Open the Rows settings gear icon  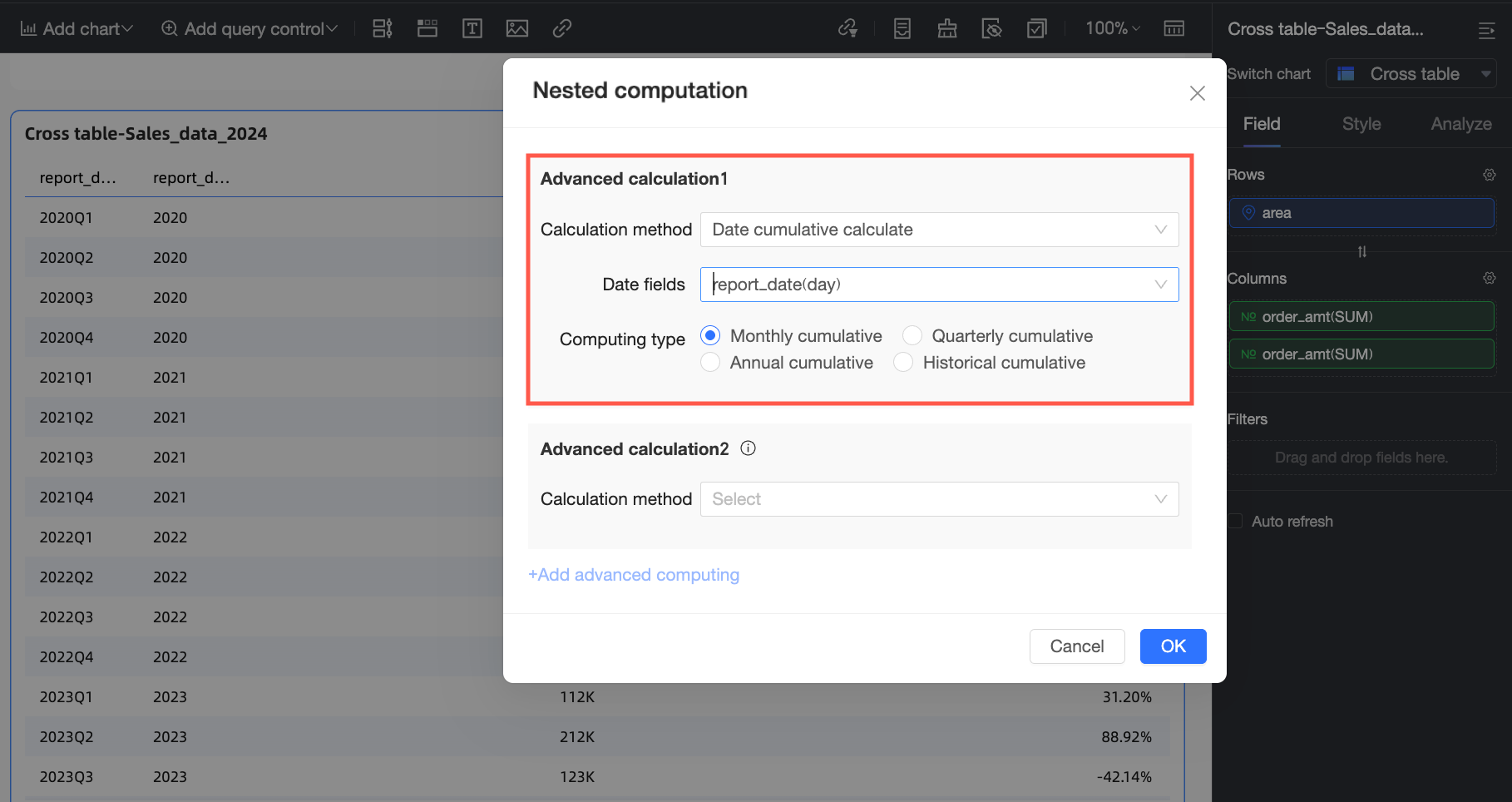[1490, 175]
